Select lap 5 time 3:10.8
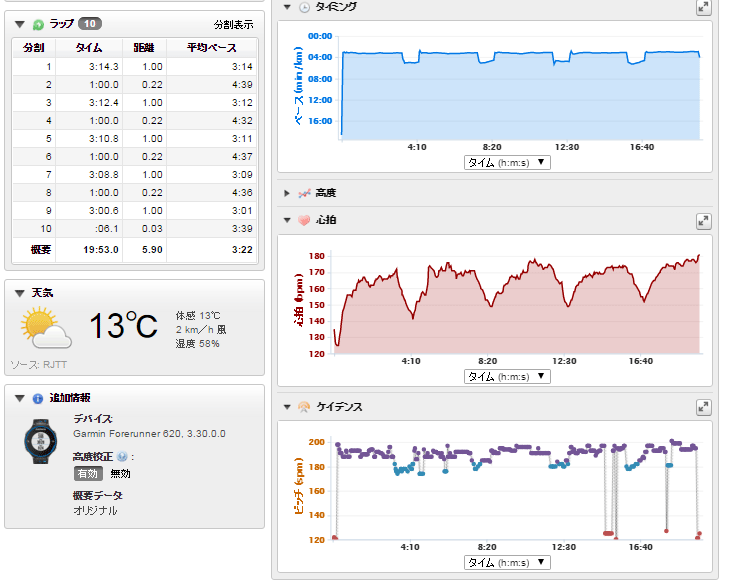 [104, 139]
